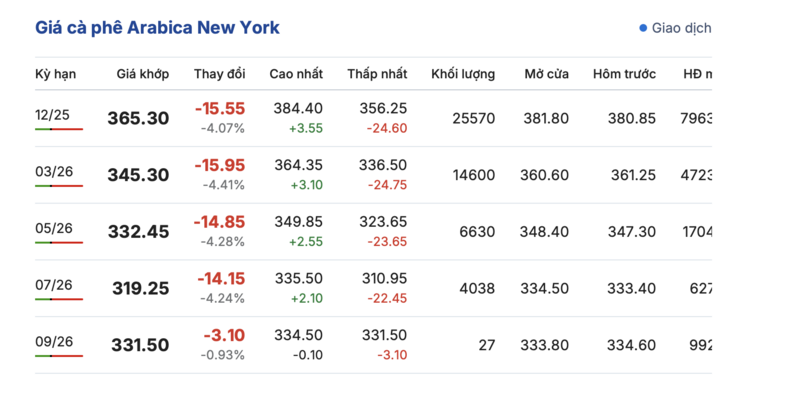800x393 pixels.
Task: Select the 05/26 contract term
Action: (54, 228)
